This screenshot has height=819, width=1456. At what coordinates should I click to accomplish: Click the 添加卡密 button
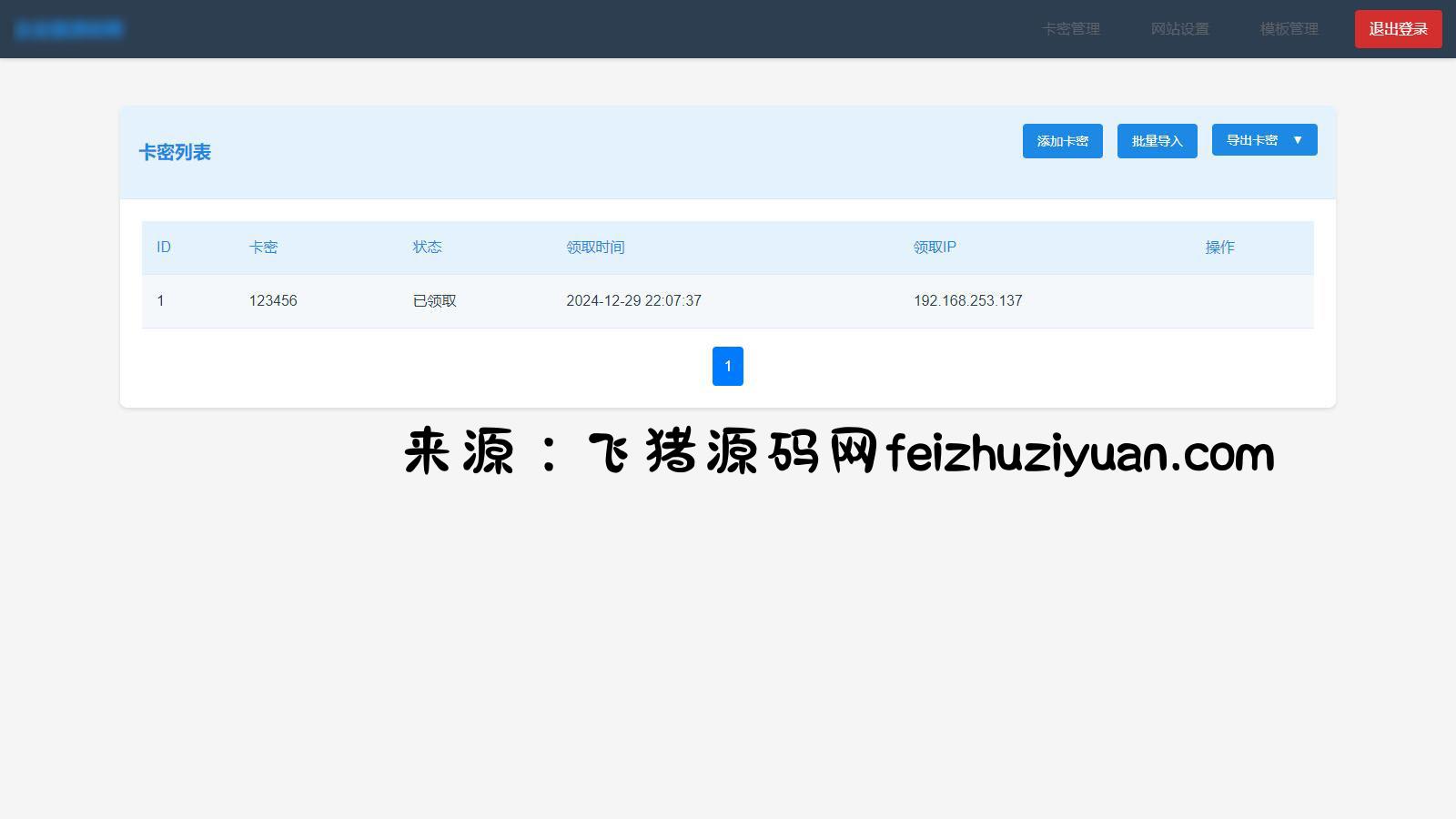tap(1062, 141)
